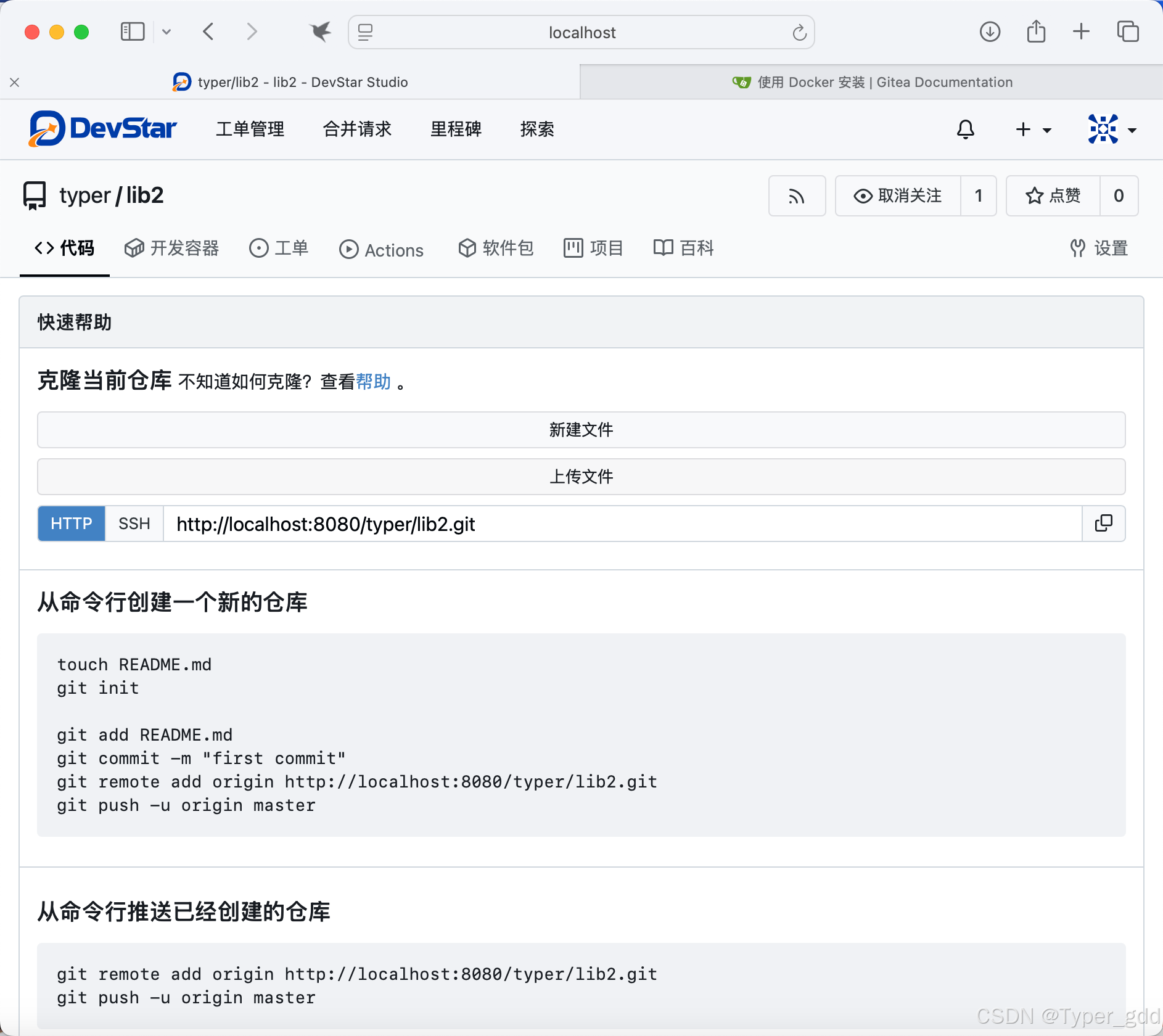Click the 新建文件 button
Image resolution: width=1163 pixels, height=1036 pixels.
pos(581,430)
